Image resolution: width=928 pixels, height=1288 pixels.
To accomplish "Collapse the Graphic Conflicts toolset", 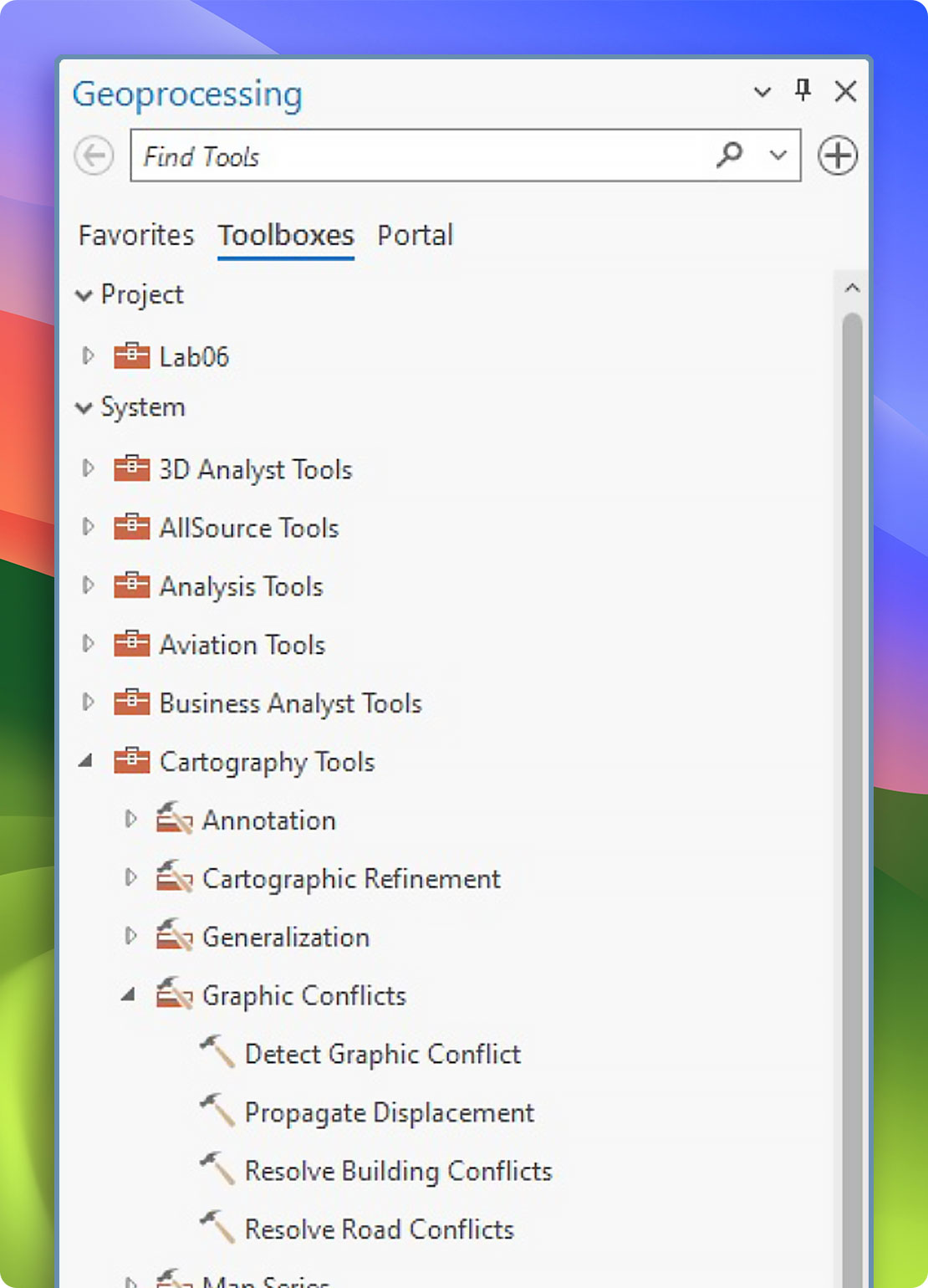I will (130, 995).
